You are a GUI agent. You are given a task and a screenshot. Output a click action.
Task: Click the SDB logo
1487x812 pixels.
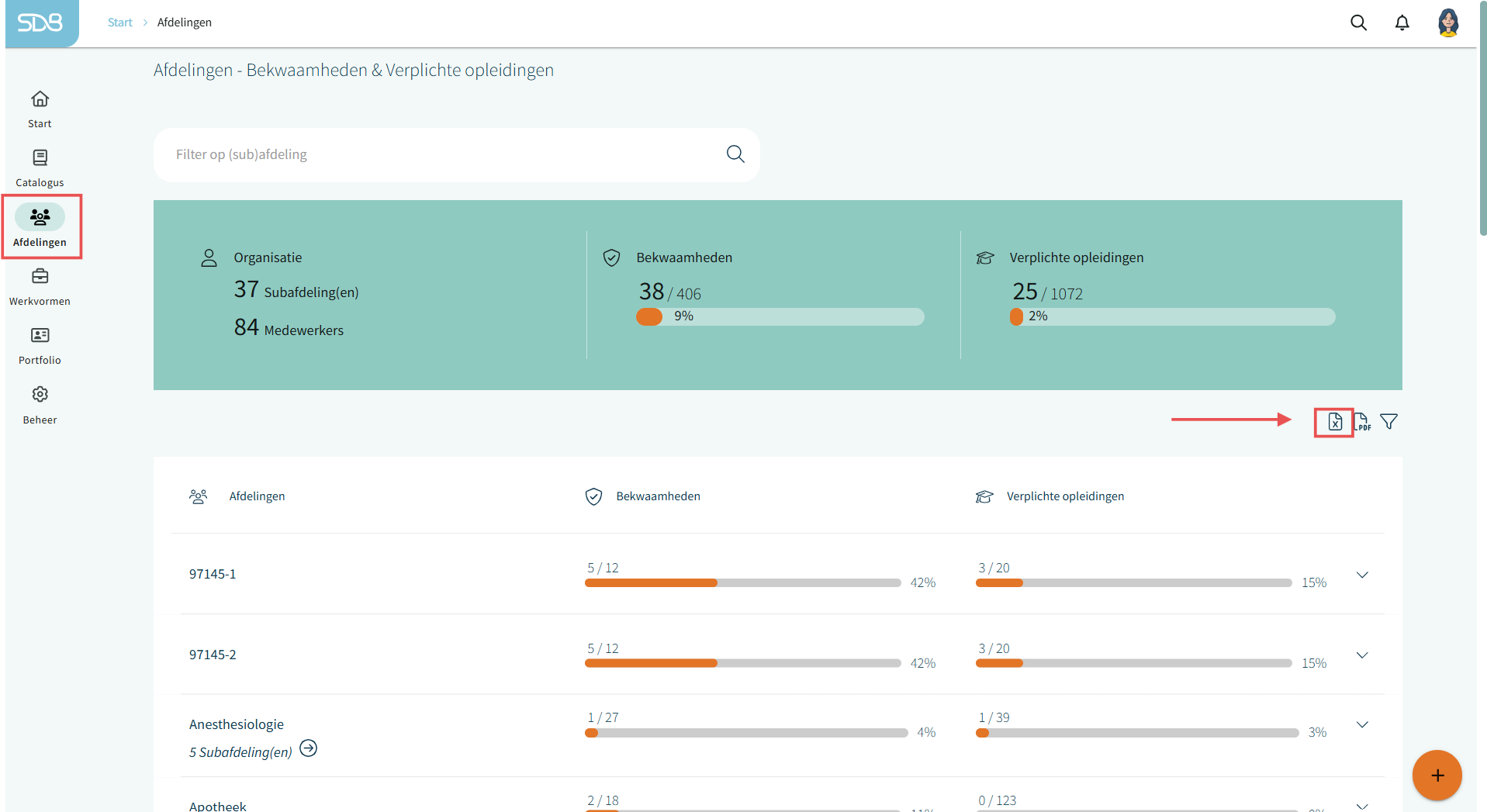click(x=40, y=23)
